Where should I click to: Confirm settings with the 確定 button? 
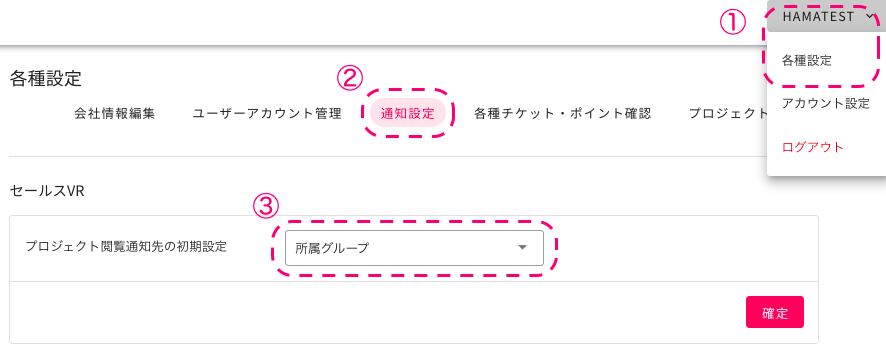coord(775,312)
